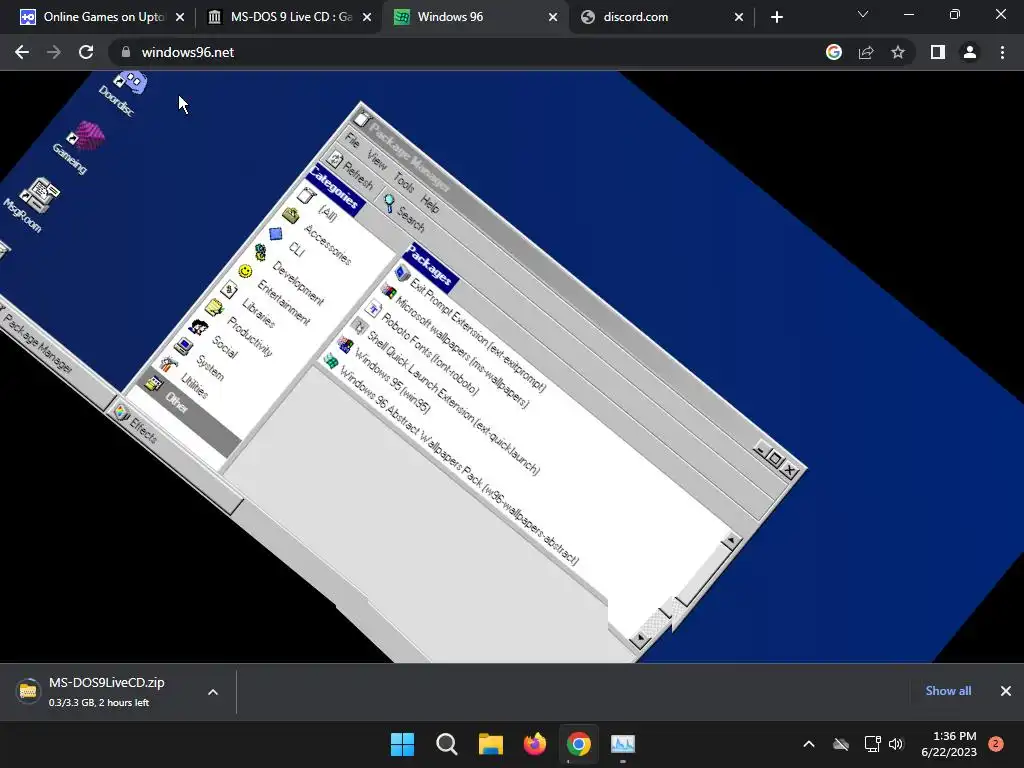The width and height of the screenshot is (1024, 768).
Task: Select the System category icon
Action: coord(184,346)
